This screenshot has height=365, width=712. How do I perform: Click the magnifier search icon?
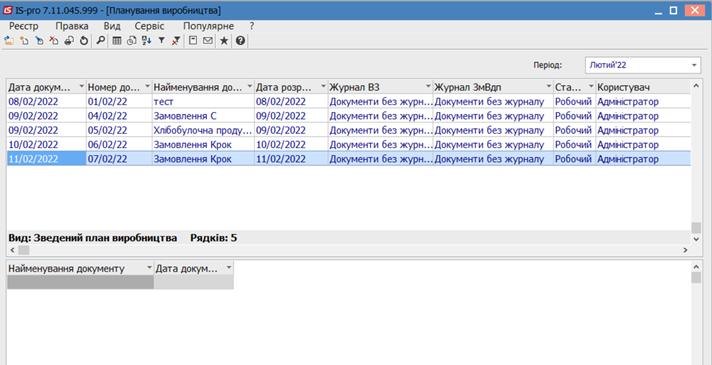101,41
